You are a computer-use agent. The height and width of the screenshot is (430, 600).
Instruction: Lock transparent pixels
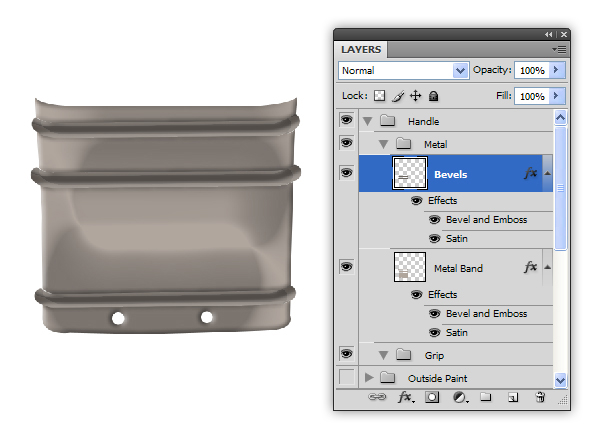pyautogui.click(x=379, y=96)
